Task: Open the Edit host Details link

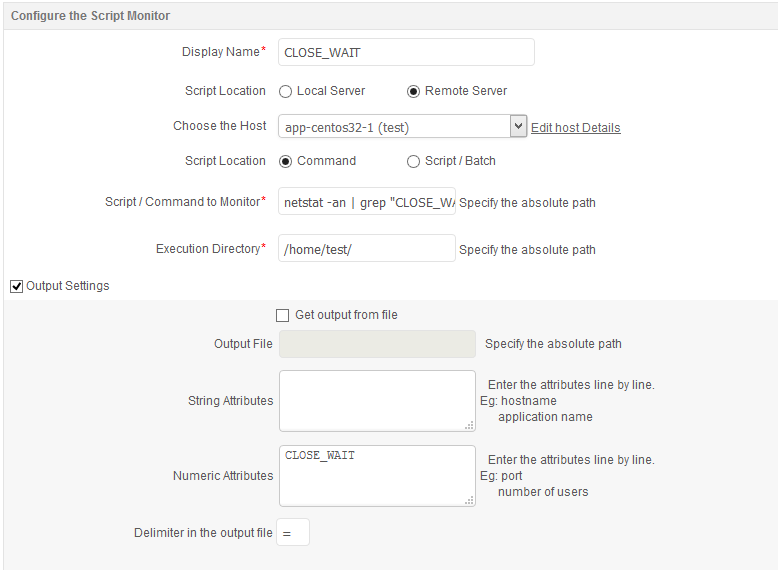Action: [575, 128]
